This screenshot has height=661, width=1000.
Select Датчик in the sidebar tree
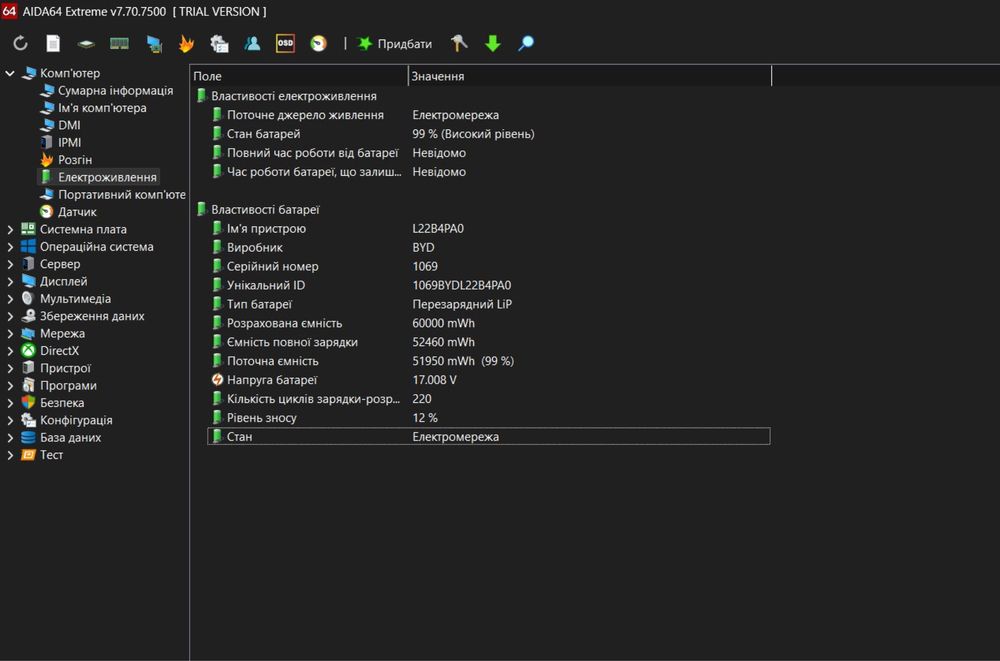77,211
